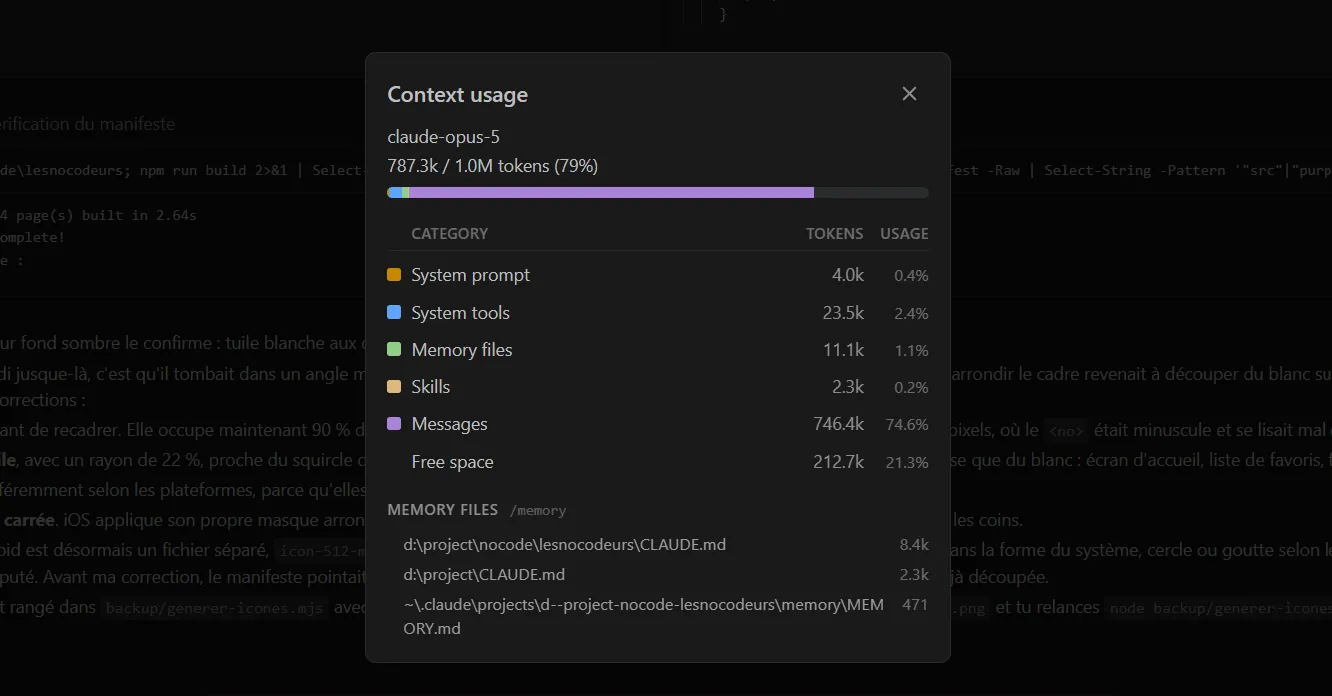Select the System tools category label

(460, 313)
